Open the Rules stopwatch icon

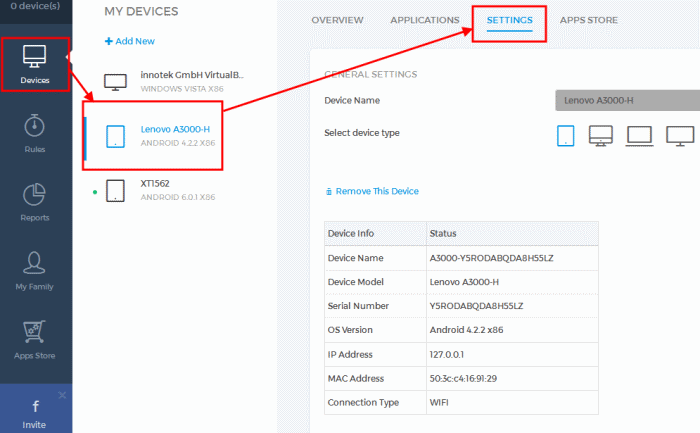34,125
